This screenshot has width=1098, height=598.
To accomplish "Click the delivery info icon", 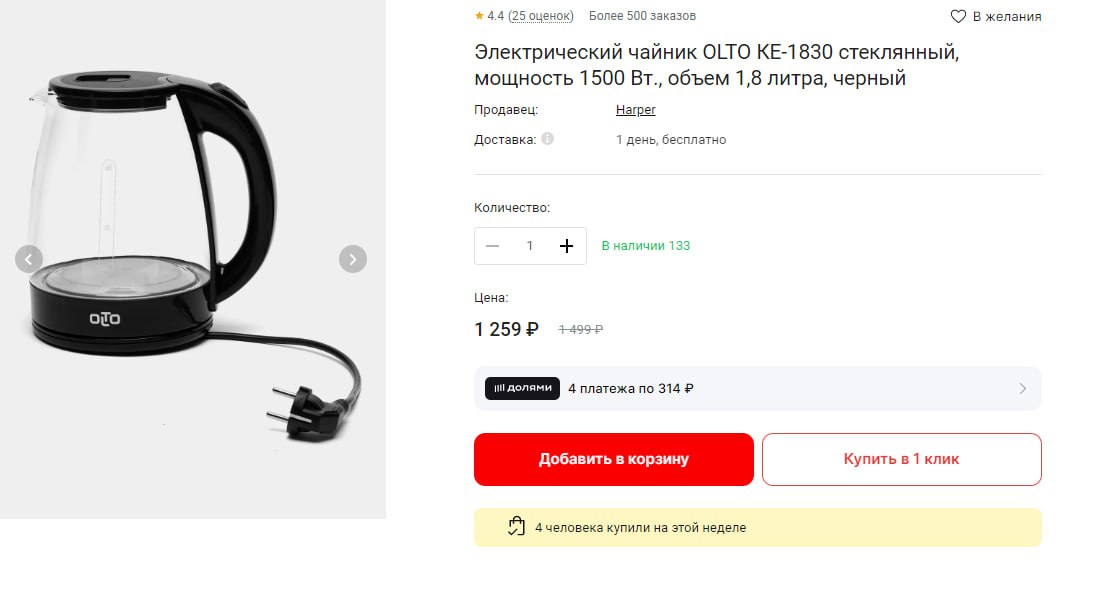I will pos(548,139).
